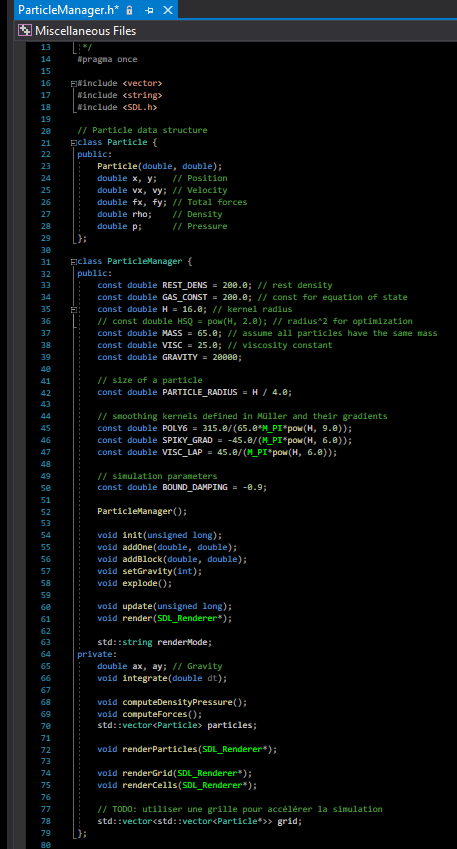Screen dimensions: 457x849
Task: Click on 'integrate' method name
Action: pos(145,678)
